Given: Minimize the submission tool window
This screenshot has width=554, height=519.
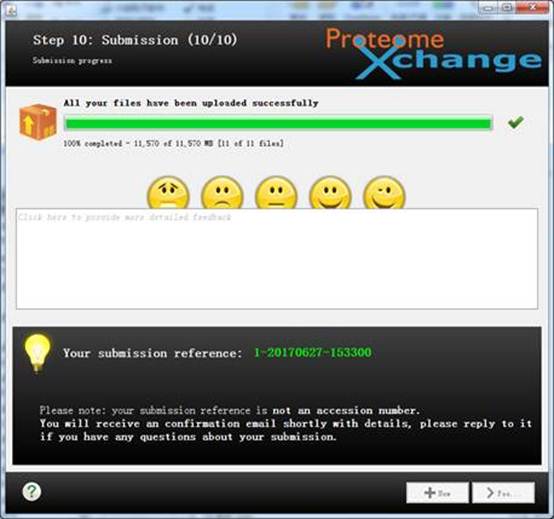Looking at the screenshot, I should (488, 8).
